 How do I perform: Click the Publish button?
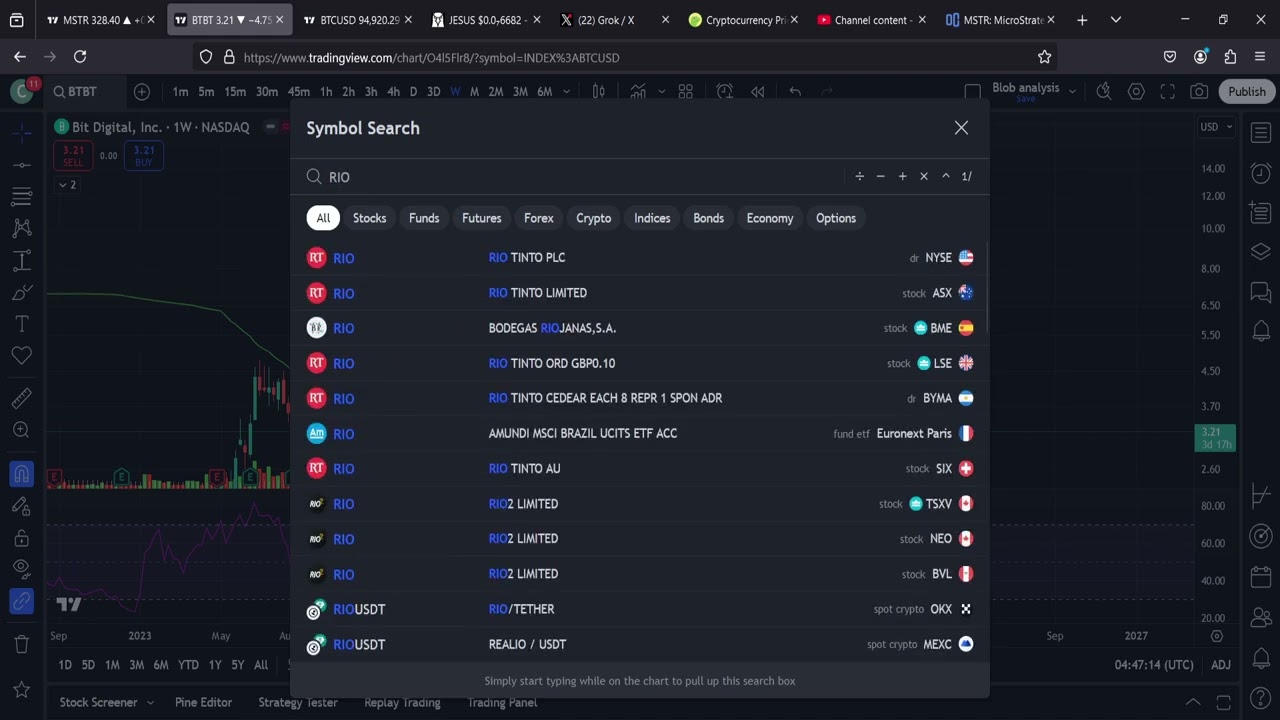point(1247,92)
